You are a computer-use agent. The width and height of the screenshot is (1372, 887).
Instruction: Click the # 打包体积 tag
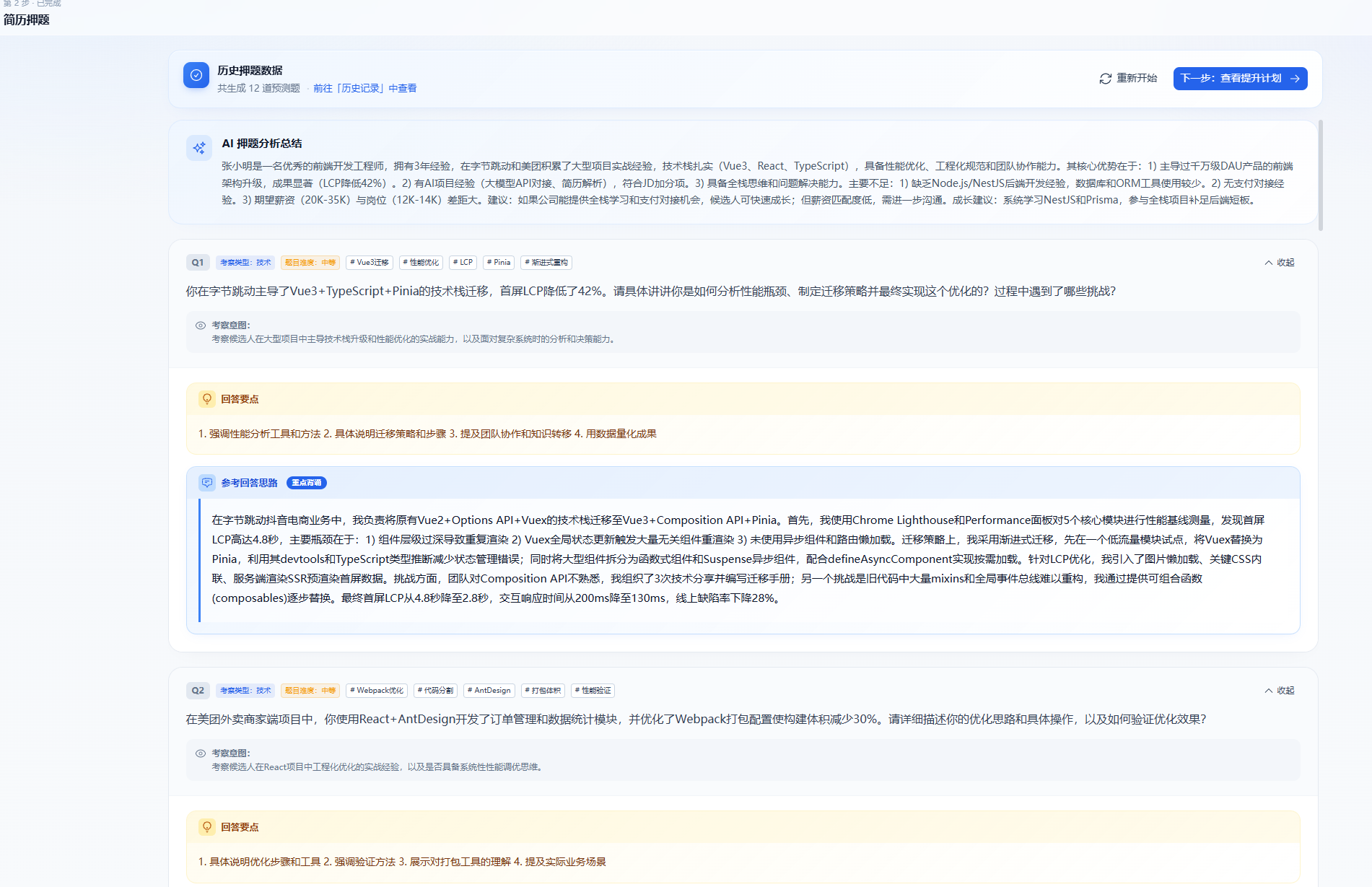coord(543,691)
